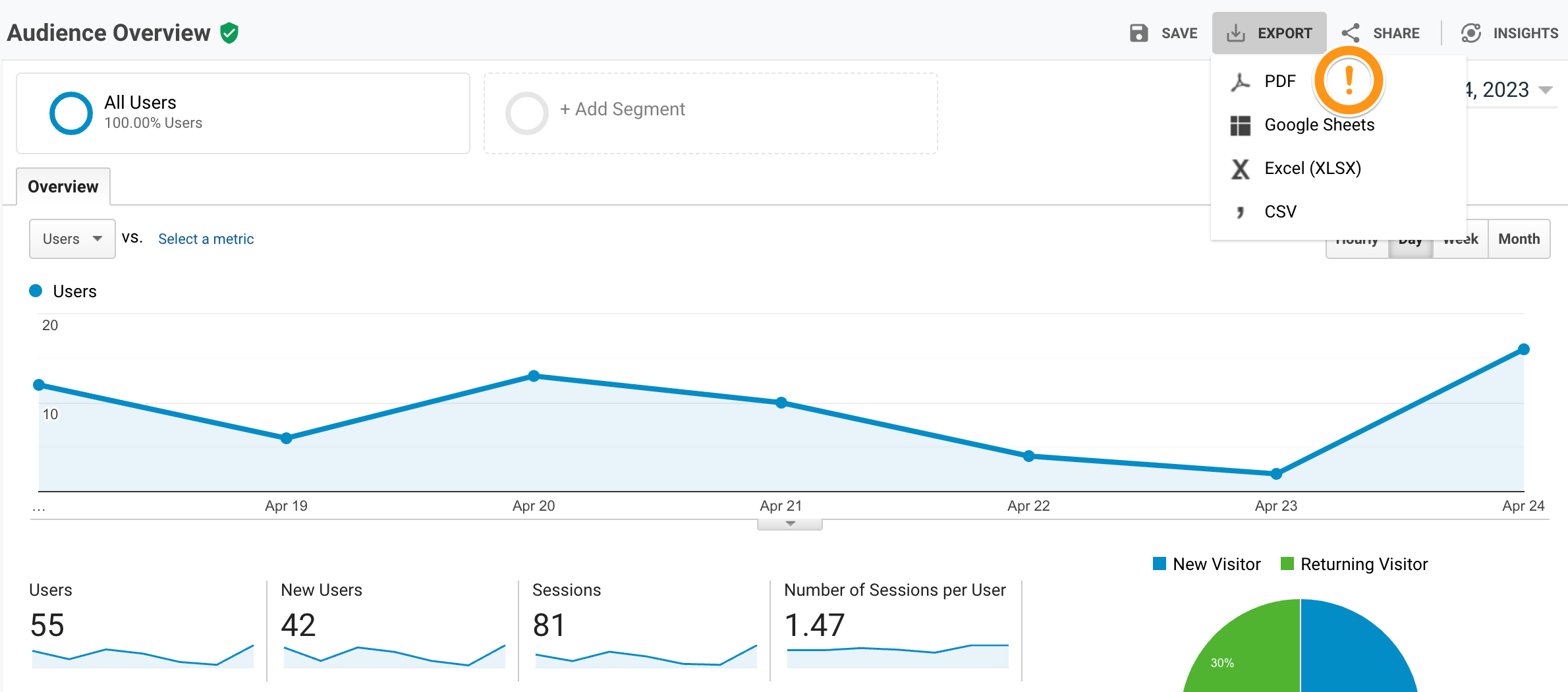Open the Users metric dropdown
Screen dimensions: 1568x692
click(72, 239)
